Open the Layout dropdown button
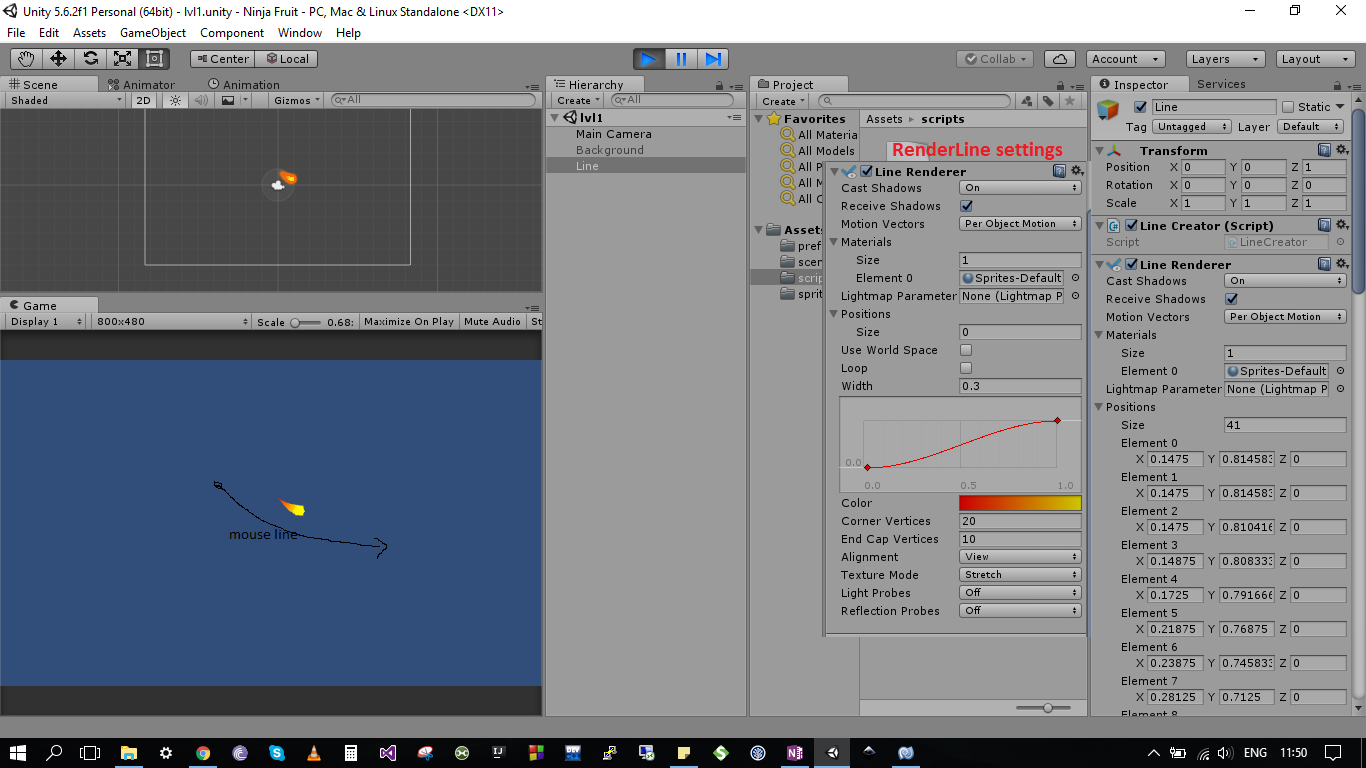Viewport: 1366px width, 768px height. (x=1314, y=59)
